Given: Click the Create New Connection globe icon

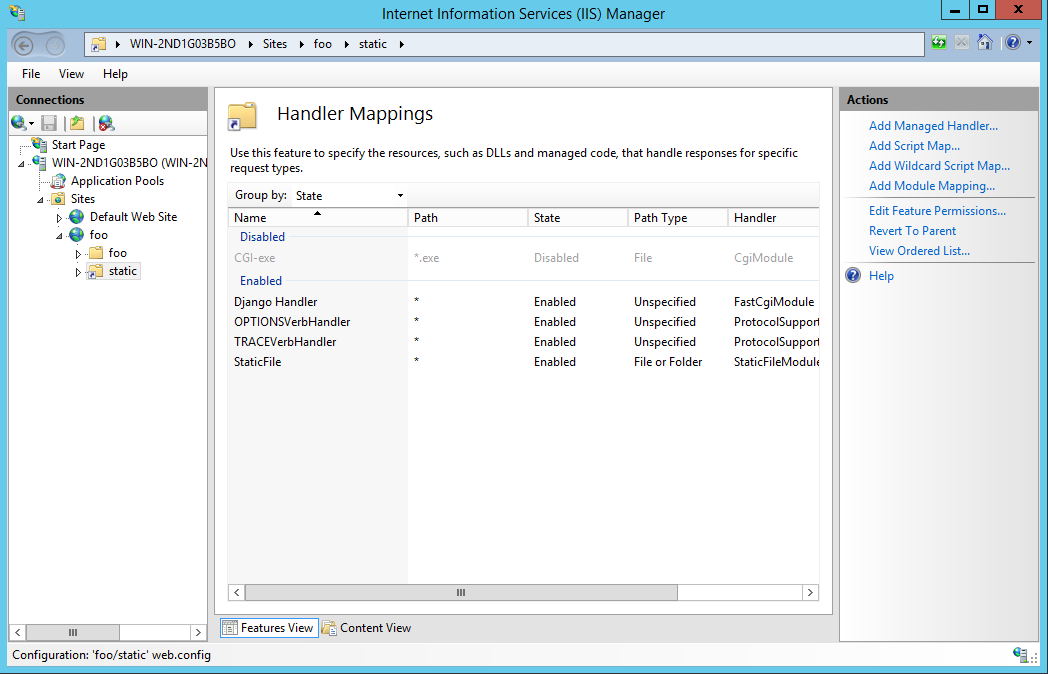Looking at the screenshot, I should click(x=19, y=123).
